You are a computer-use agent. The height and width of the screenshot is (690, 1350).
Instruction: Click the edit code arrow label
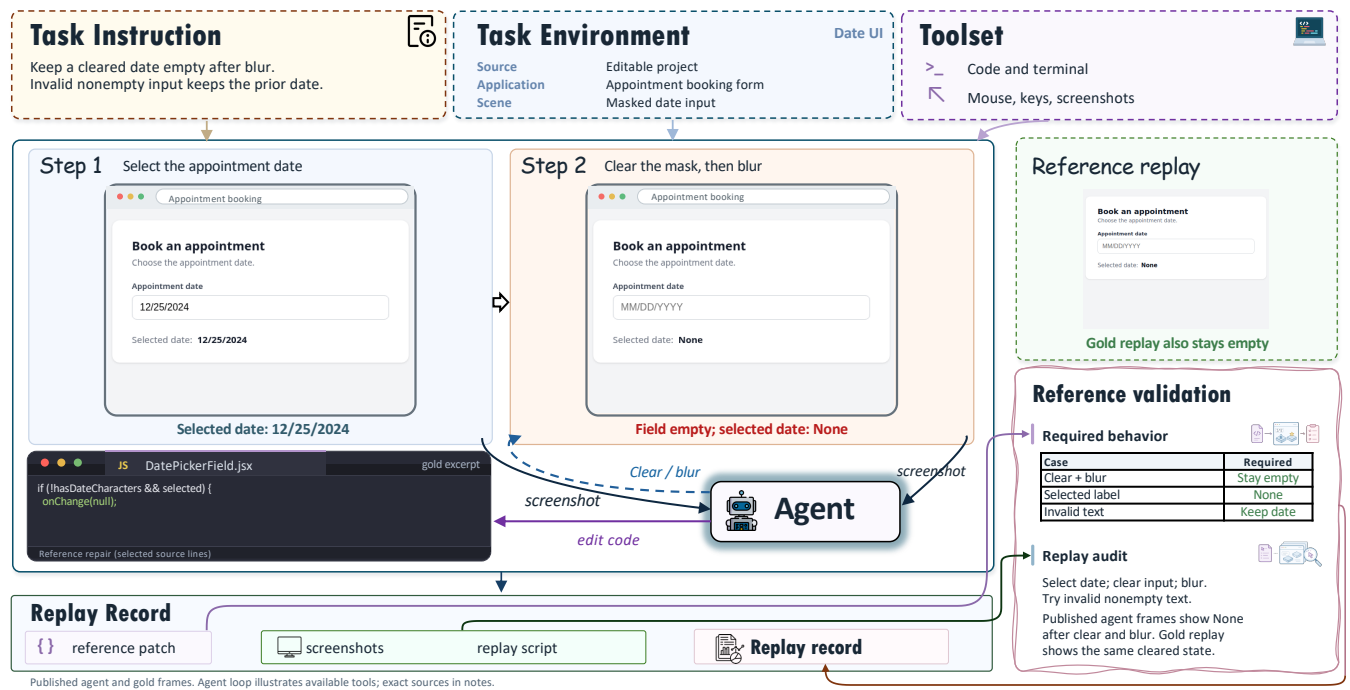tap(608, 540)
